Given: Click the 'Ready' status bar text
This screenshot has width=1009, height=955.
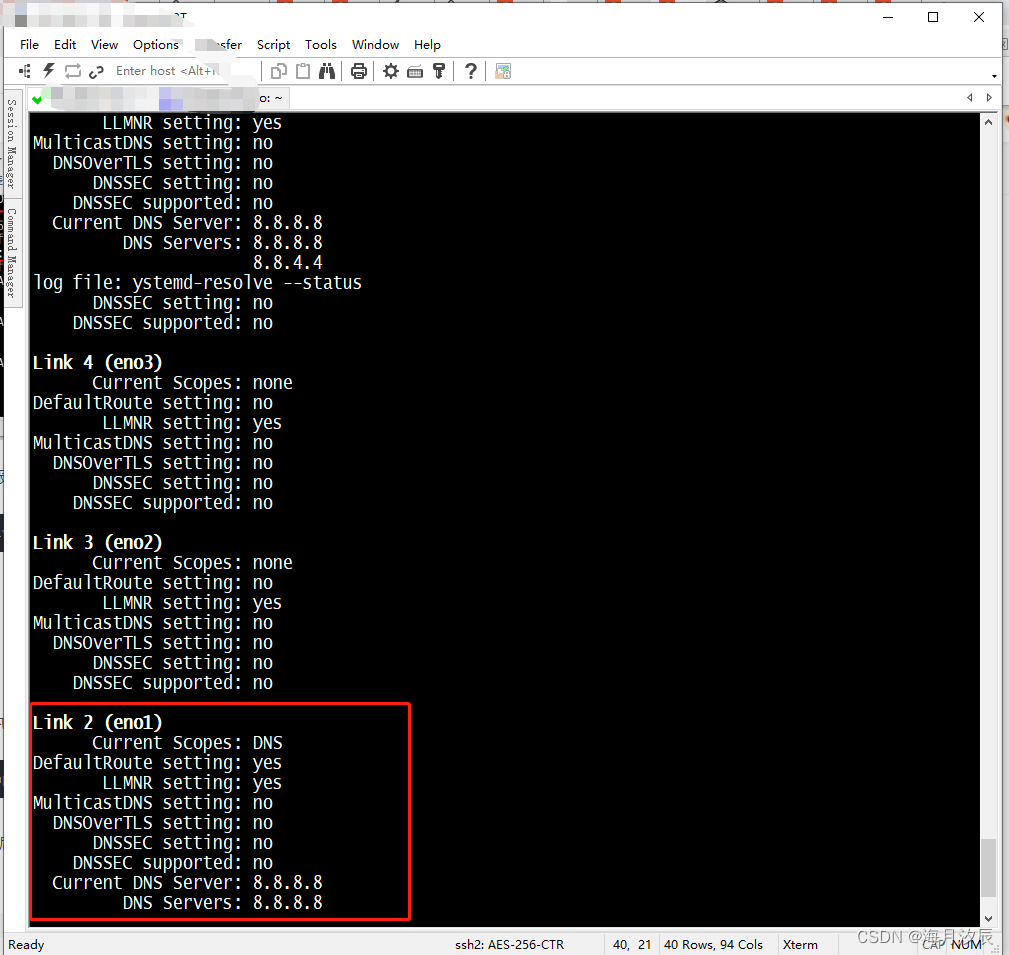Looking at the screenshot, I should pyautogui.click(x=26, y=944).
